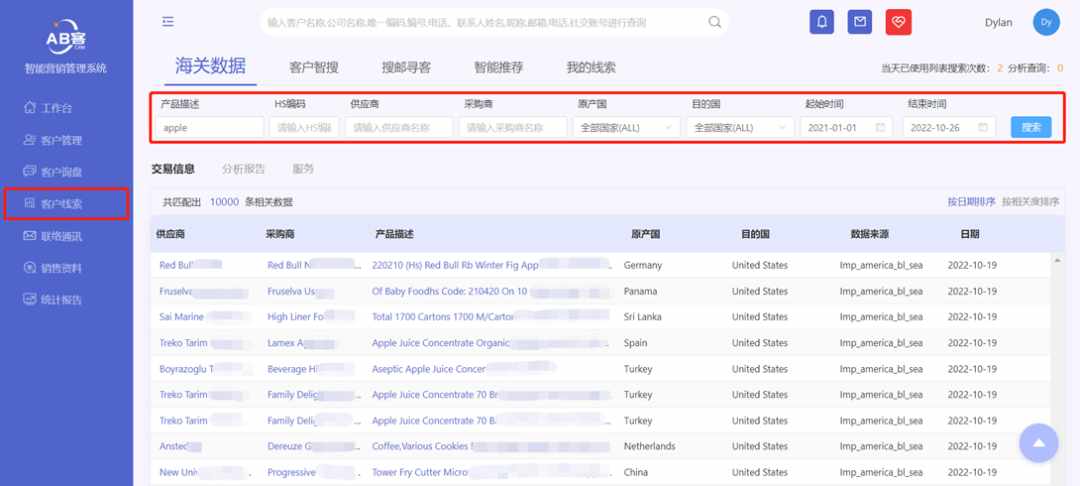The width and height of the screenshot is (1080, 486).
Task: Click the 日期 column header
Action: pyautogui.click(x=969, y=234)
